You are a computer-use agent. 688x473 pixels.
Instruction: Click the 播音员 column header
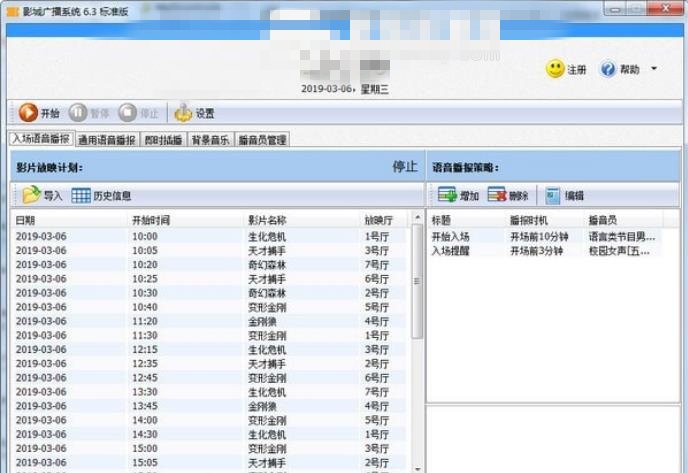tap(624, 220)
